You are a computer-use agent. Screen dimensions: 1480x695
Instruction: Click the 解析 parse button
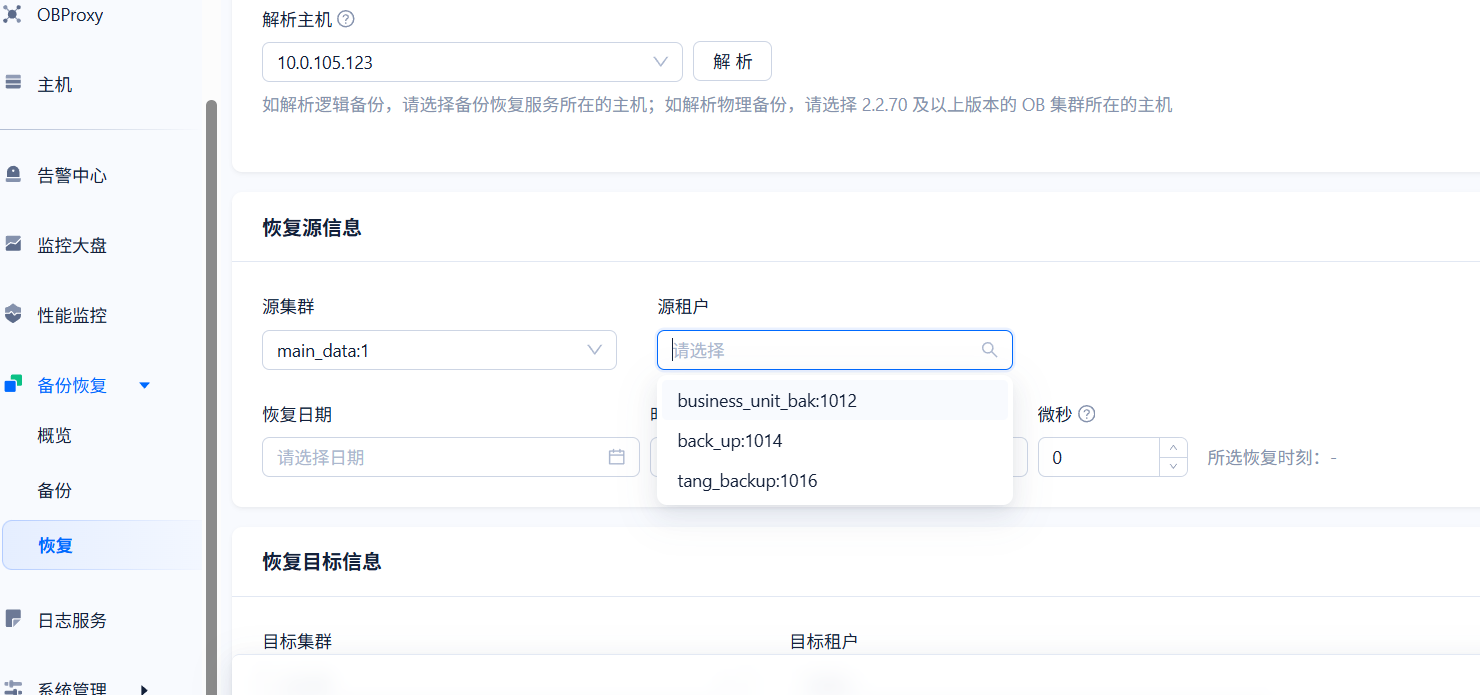(x=732, y=62)
